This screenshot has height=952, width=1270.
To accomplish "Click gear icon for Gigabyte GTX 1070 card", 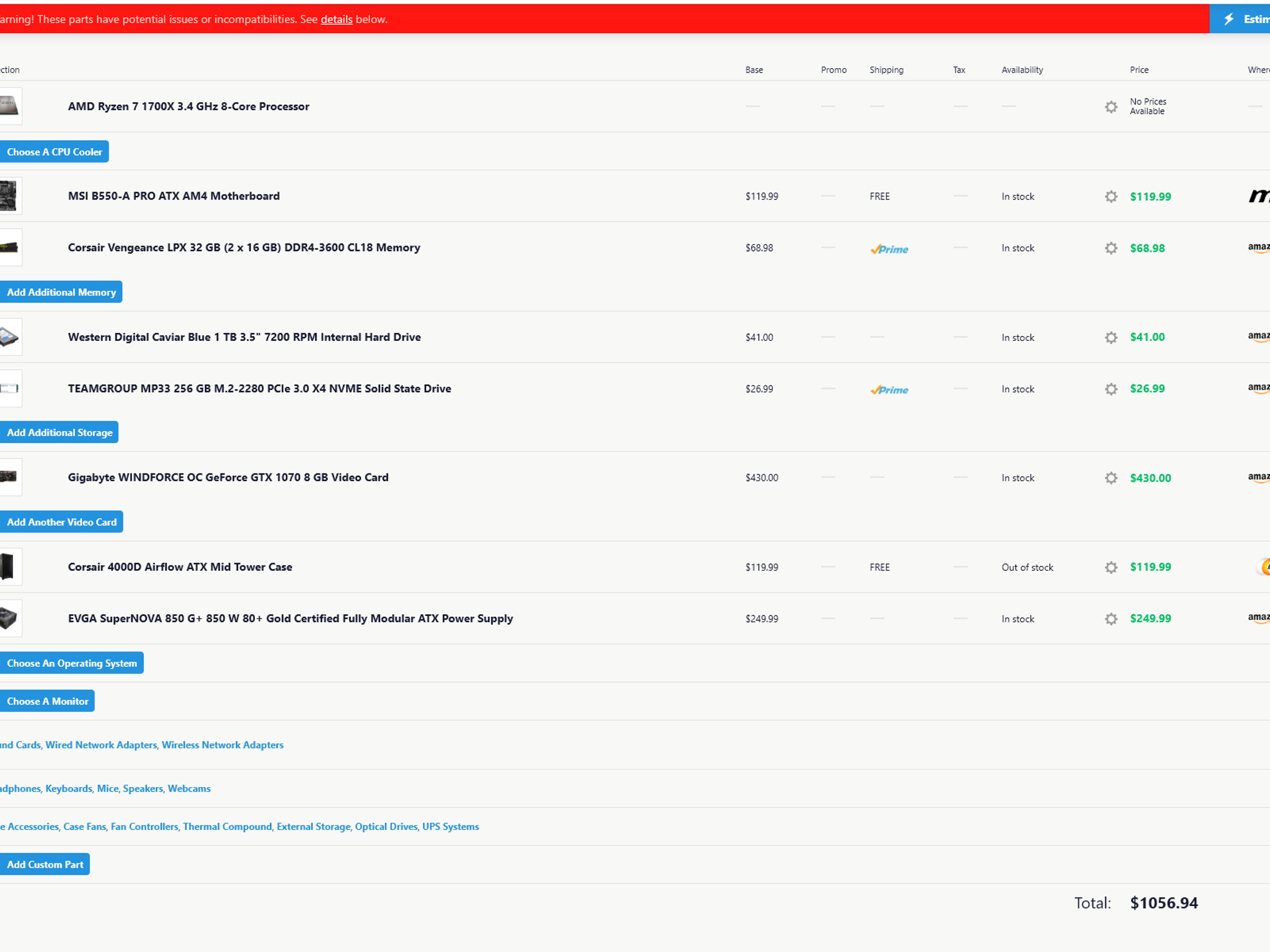I will [x=1111, y=478].
